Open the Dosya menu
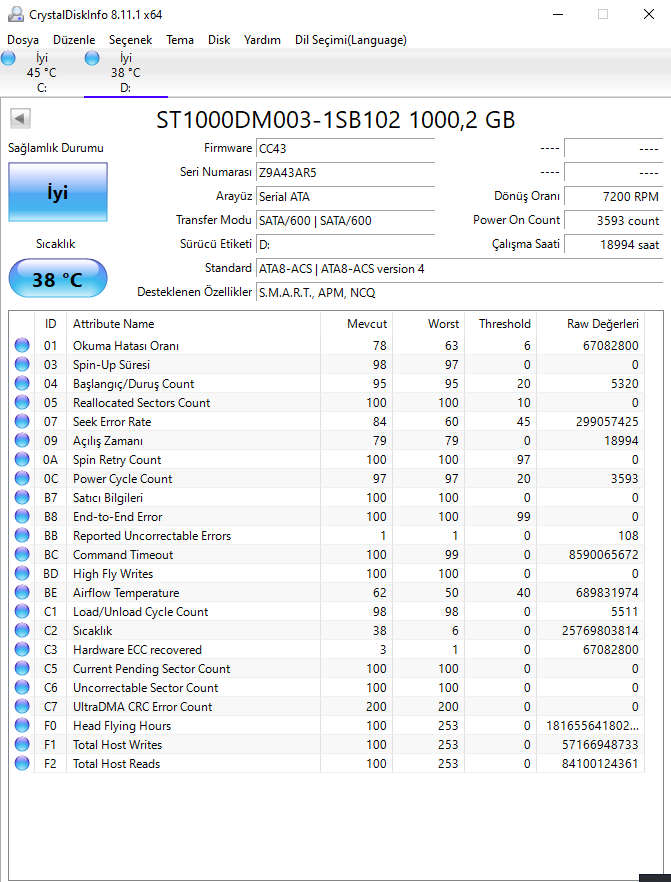Viewport: 671px width, 882px height. [x=23, y=40]
